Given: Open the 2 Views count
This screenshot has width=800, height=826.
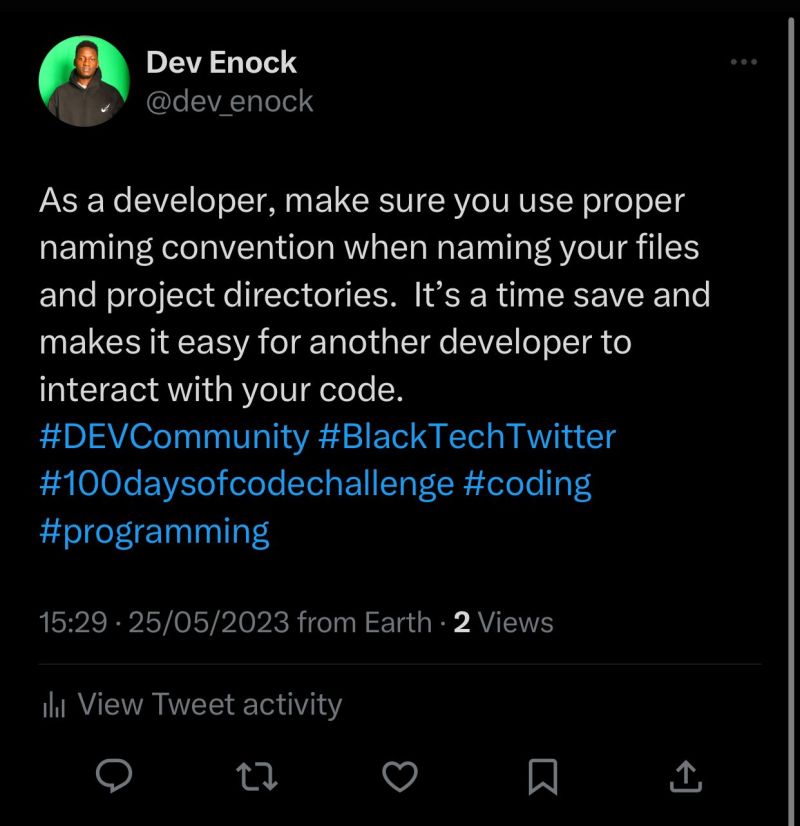Looking at the screenshot, I should (x=503, y=623).
